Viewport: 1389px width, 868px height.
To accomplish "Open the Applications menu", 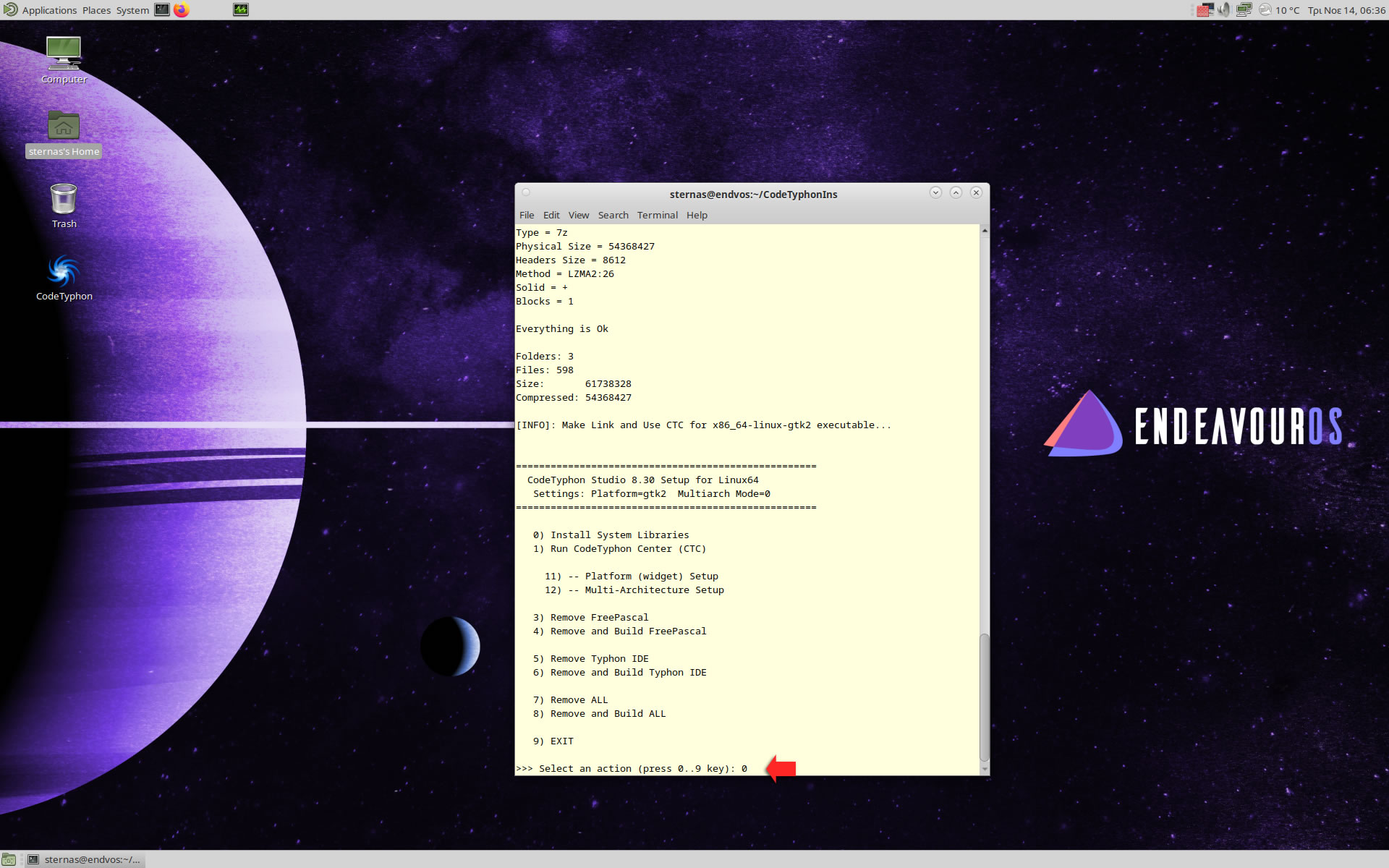I will point(49,10).
